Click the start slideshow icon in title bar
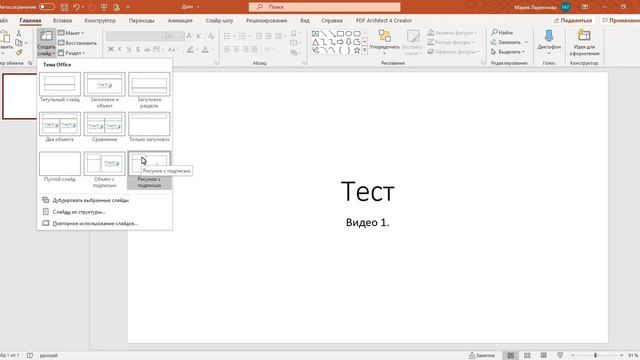 pos(104,7)
